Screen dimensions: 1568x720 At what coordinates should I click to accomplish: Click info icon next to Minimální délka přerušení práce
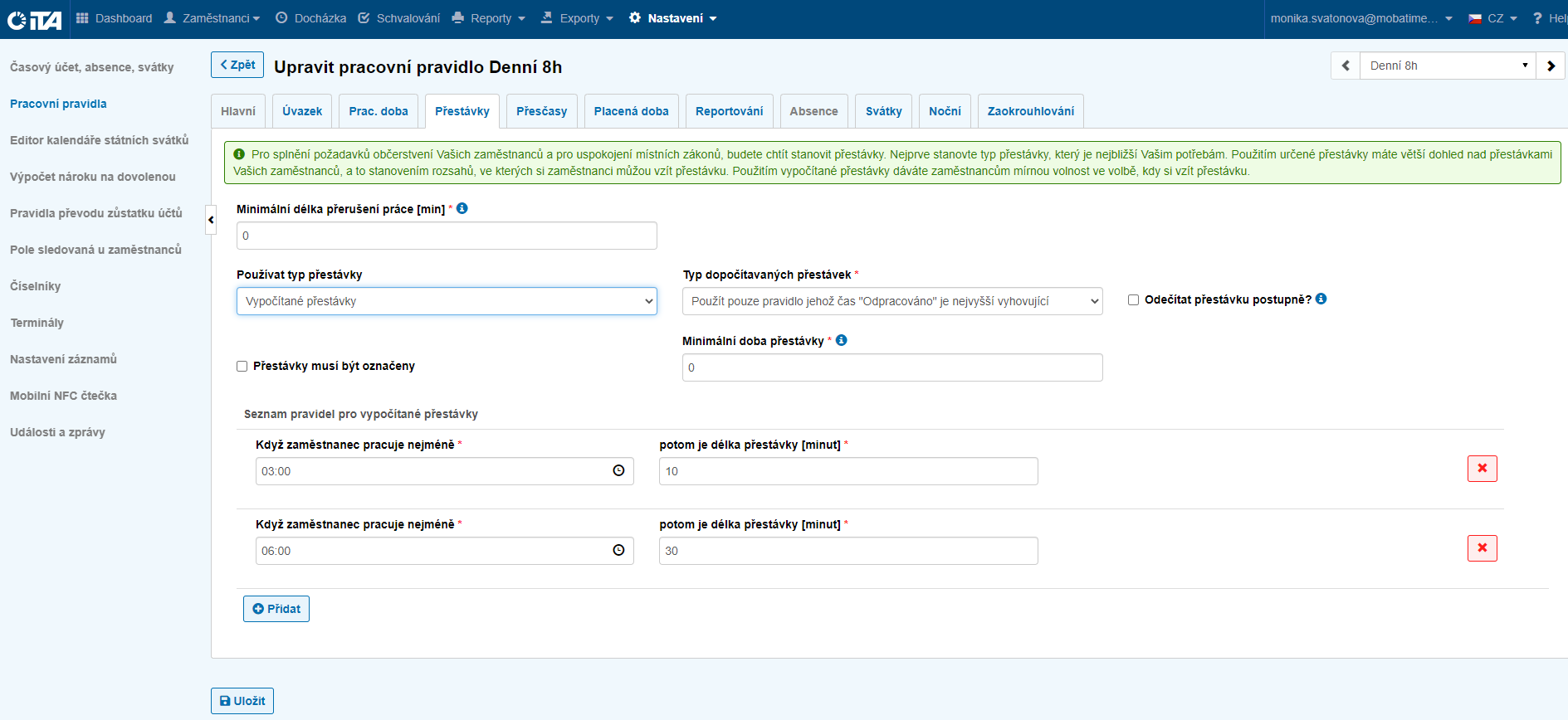click(462, 208)
